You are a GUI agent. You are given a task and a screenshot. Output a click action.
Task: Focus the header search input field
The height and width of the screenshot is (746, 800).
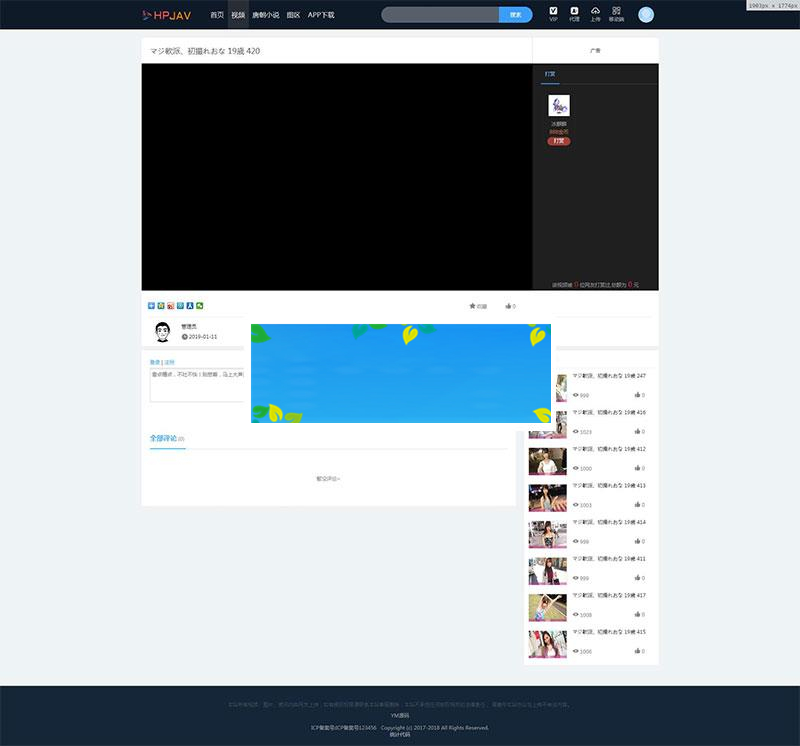(x=440, y=15)
